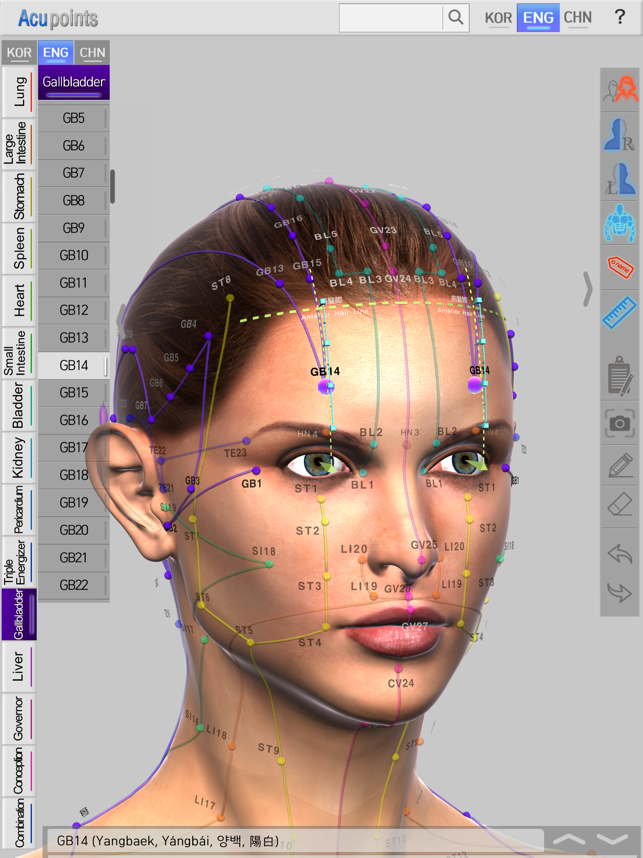Image resolution: width=643 pixels, height=858 pixels.
Task: Select GB20 in the point list
Action: click(x=74, y=530)
